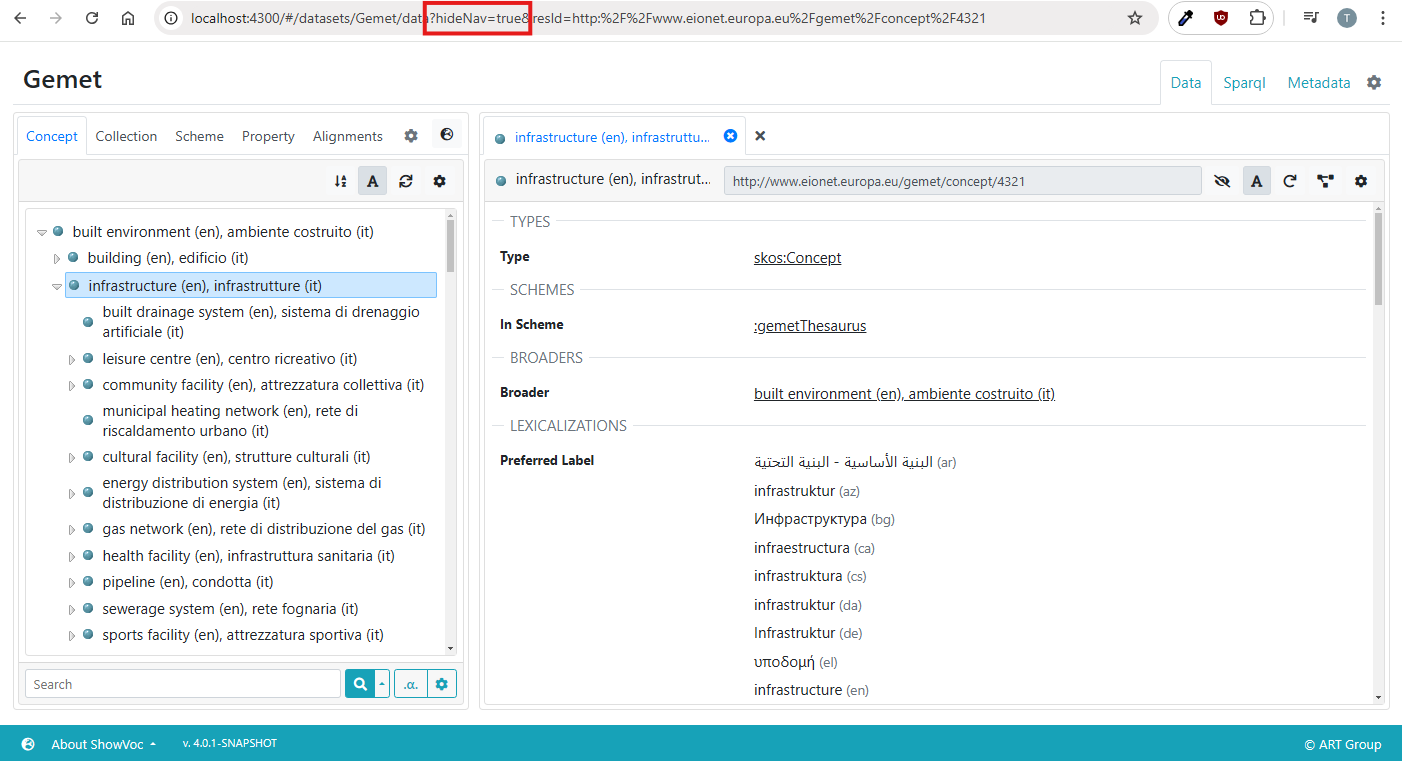Open project settings gear next to Metadata

coord(1374,83)
